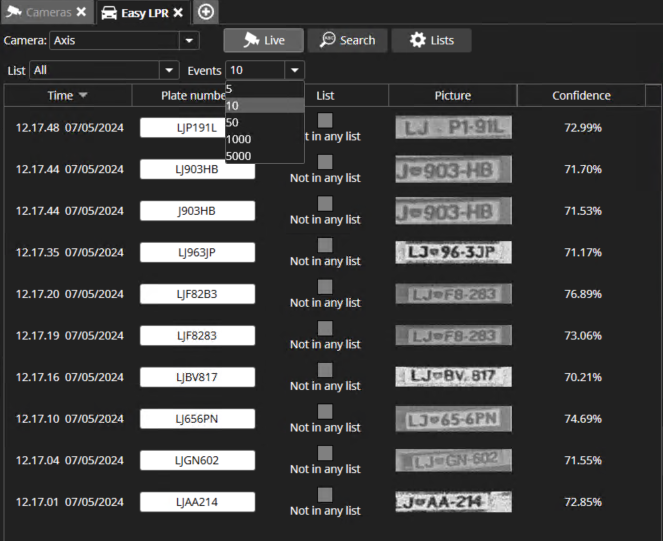Viewport: 663px width, 541px height.
Task: Expand the List All dropdown
Action: tap(168, 70)
